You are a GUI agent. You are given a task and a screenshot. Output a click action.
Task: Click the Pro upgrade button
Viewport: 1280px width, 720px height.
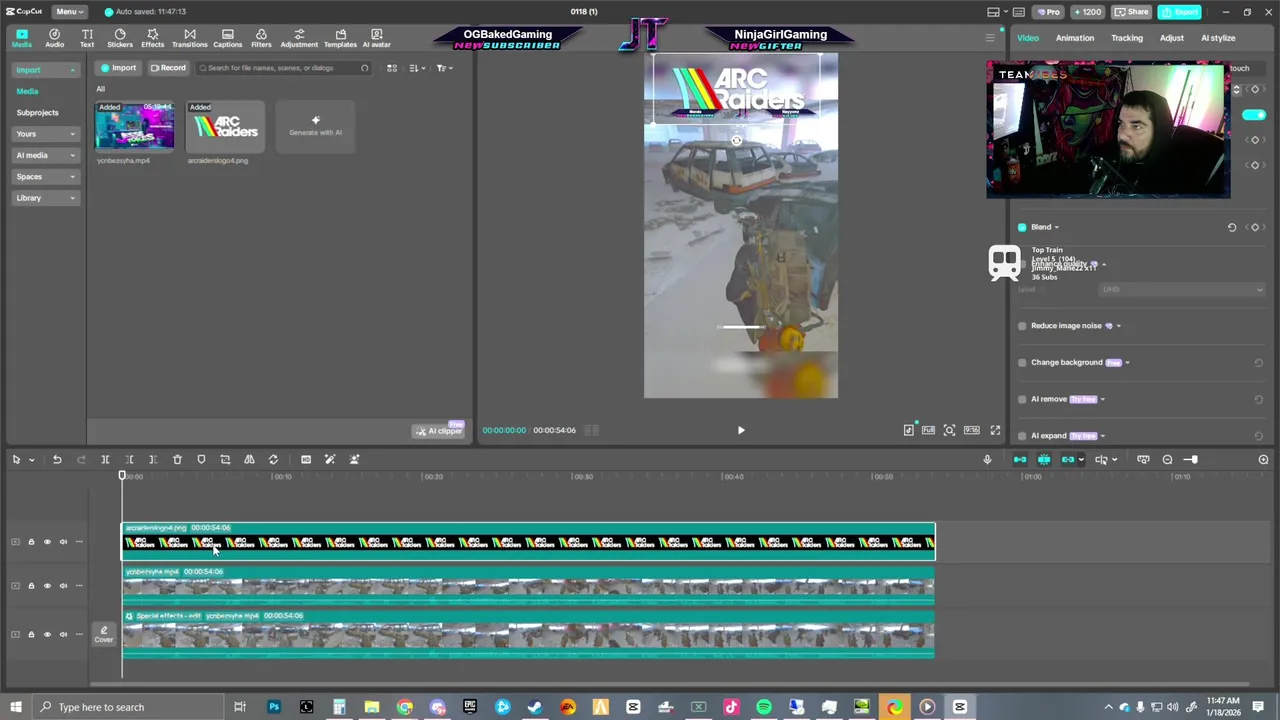click(1048, 12)
